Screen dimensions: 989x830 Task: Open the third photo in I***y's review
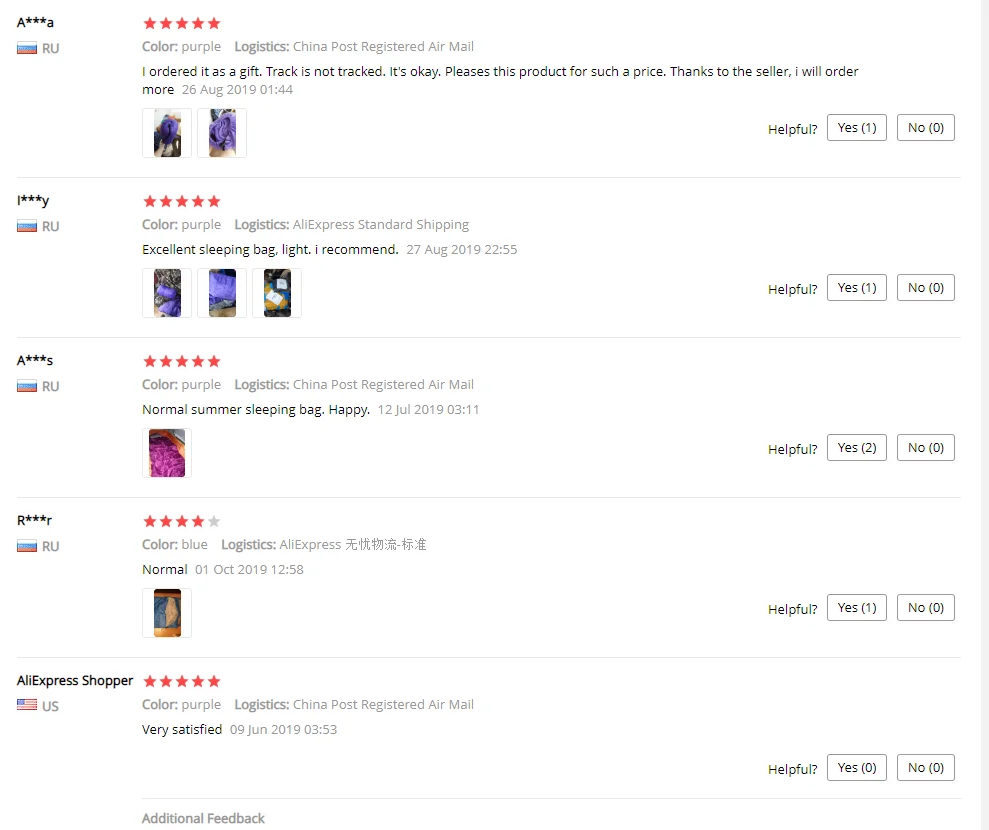277,293
